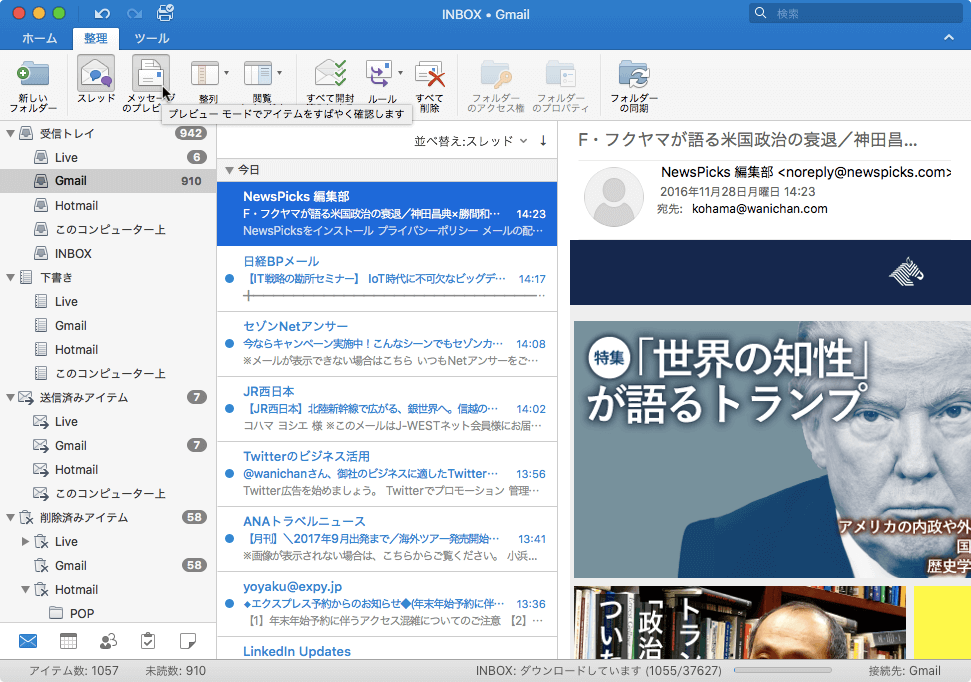Open the People contacts icon in bottom bar

tap(108, 641)
